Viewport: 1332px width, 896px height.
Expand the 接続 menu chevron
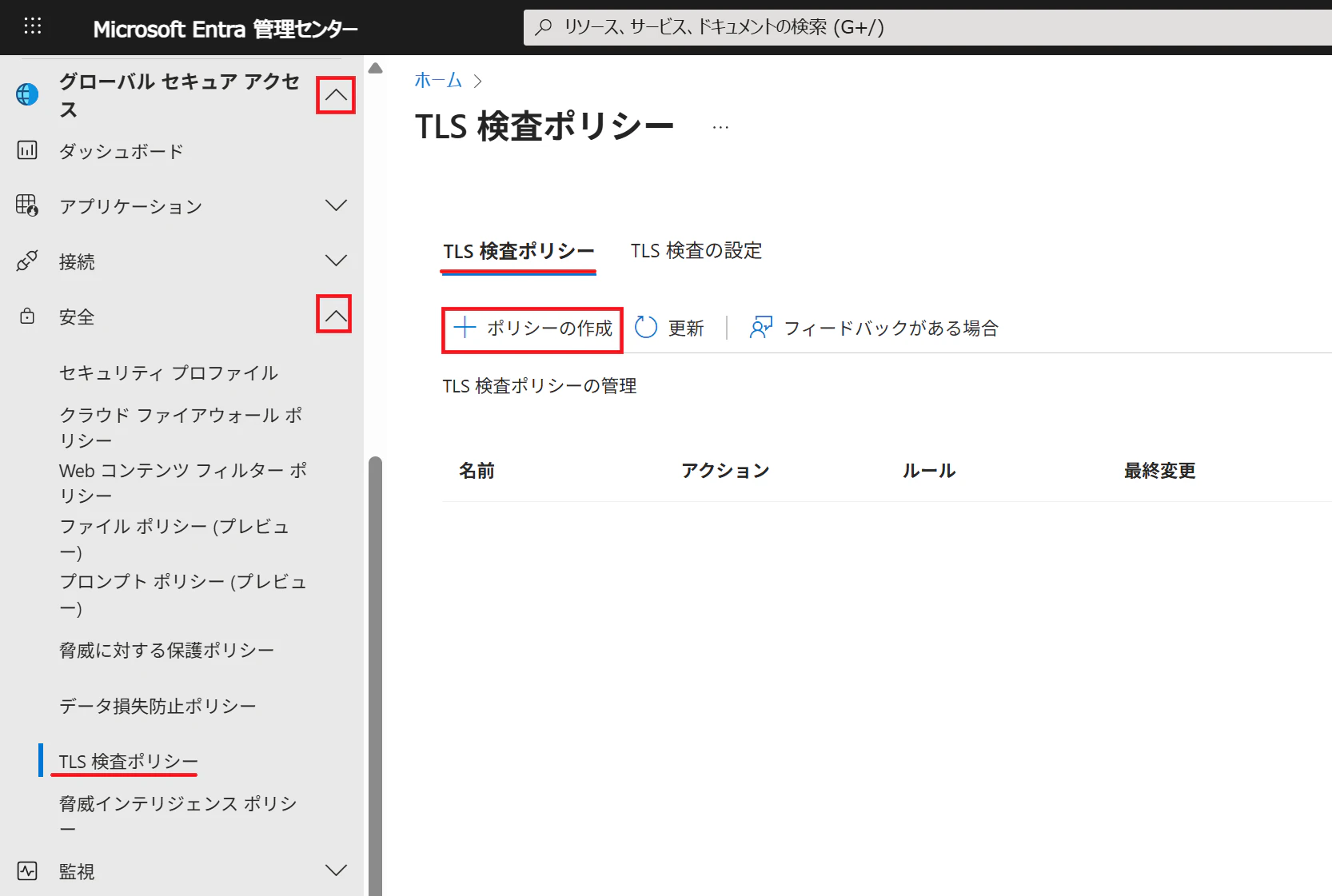point(336,261)
